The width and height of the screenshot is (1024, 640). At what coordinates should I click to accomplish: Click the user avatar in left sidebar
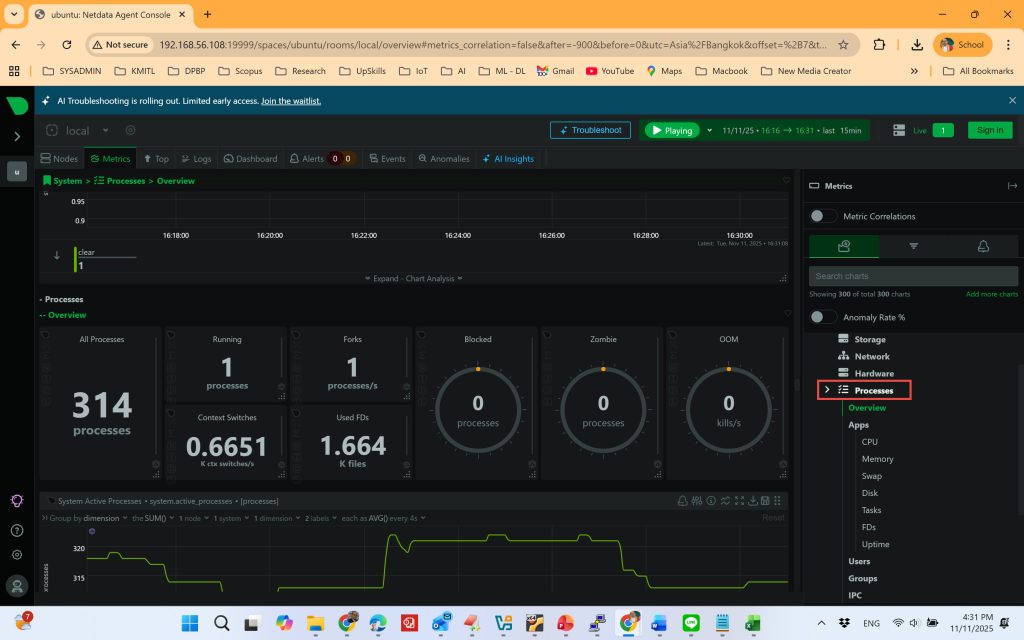(x=17, y=585)
